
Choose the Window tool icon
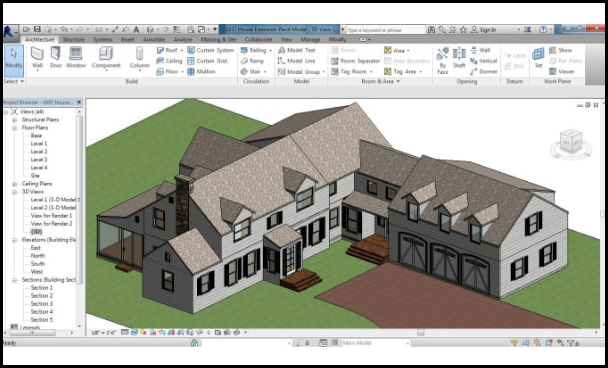coord(76,58)
